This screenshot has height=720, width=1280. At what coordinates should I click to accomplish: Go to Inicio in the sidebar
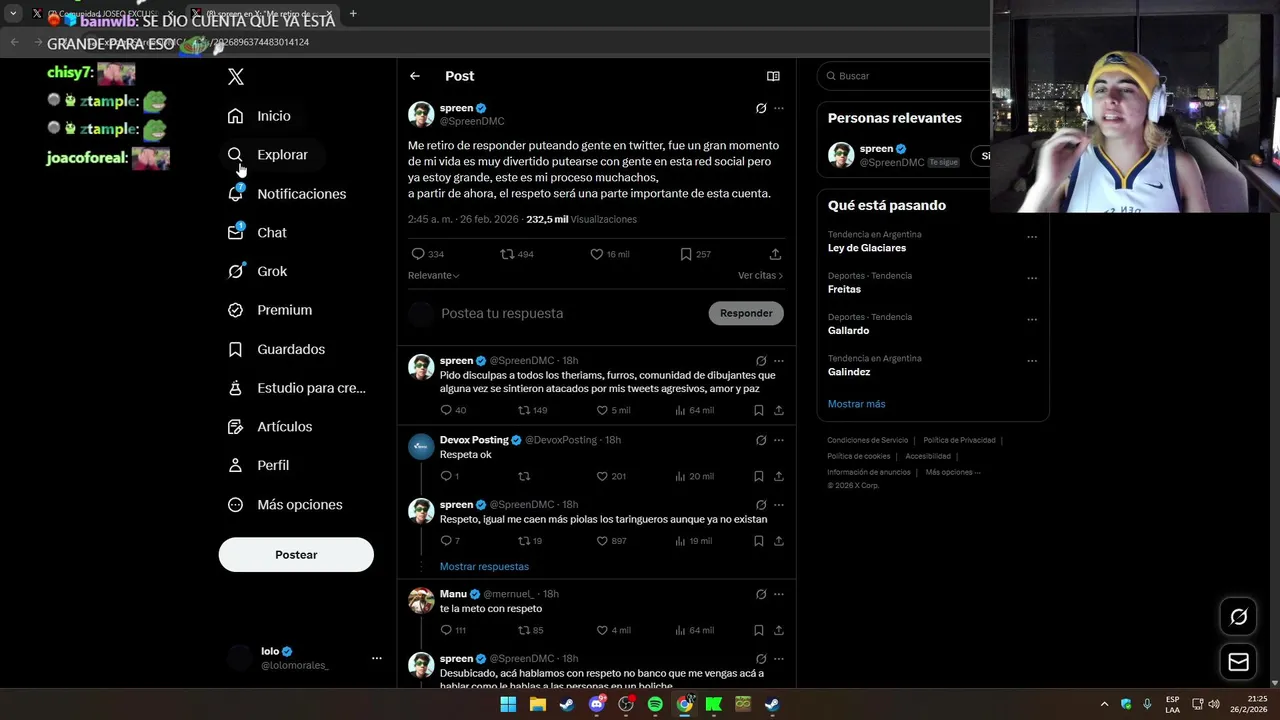(x=259, y=116)
